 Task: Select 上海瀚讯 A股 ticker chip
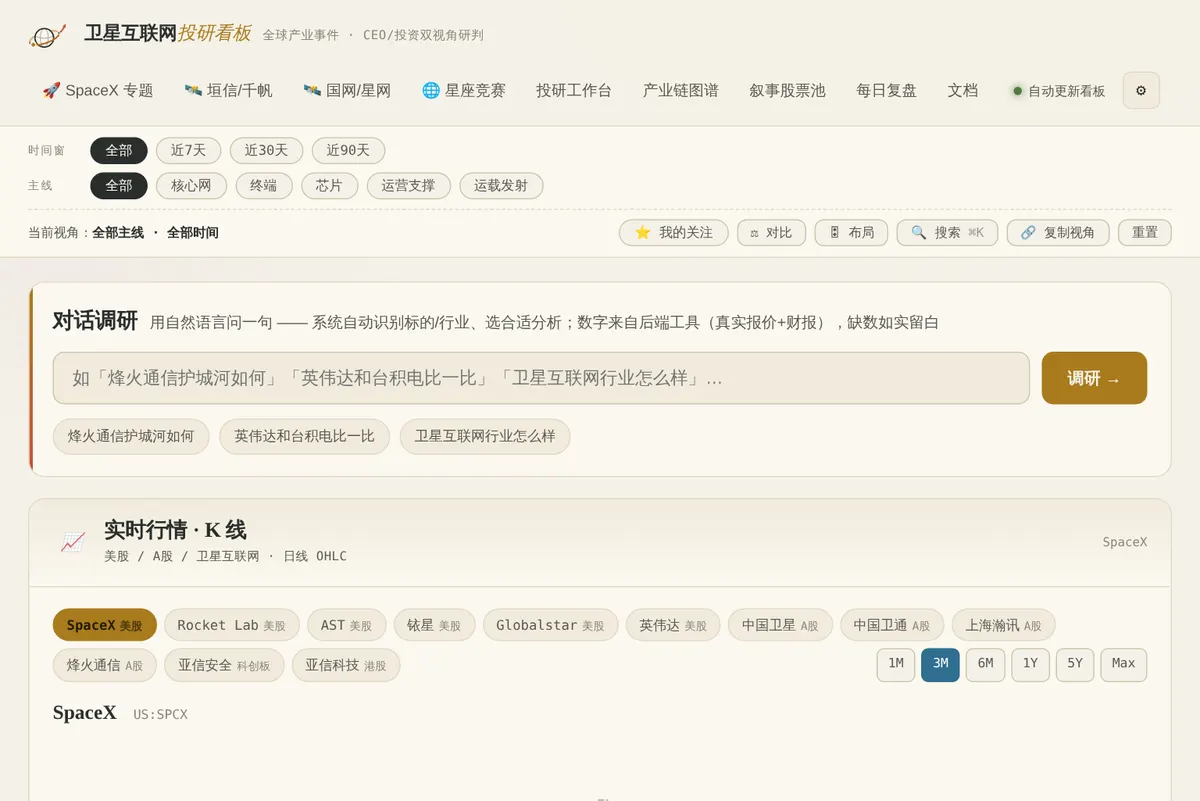coord(1003,625)
